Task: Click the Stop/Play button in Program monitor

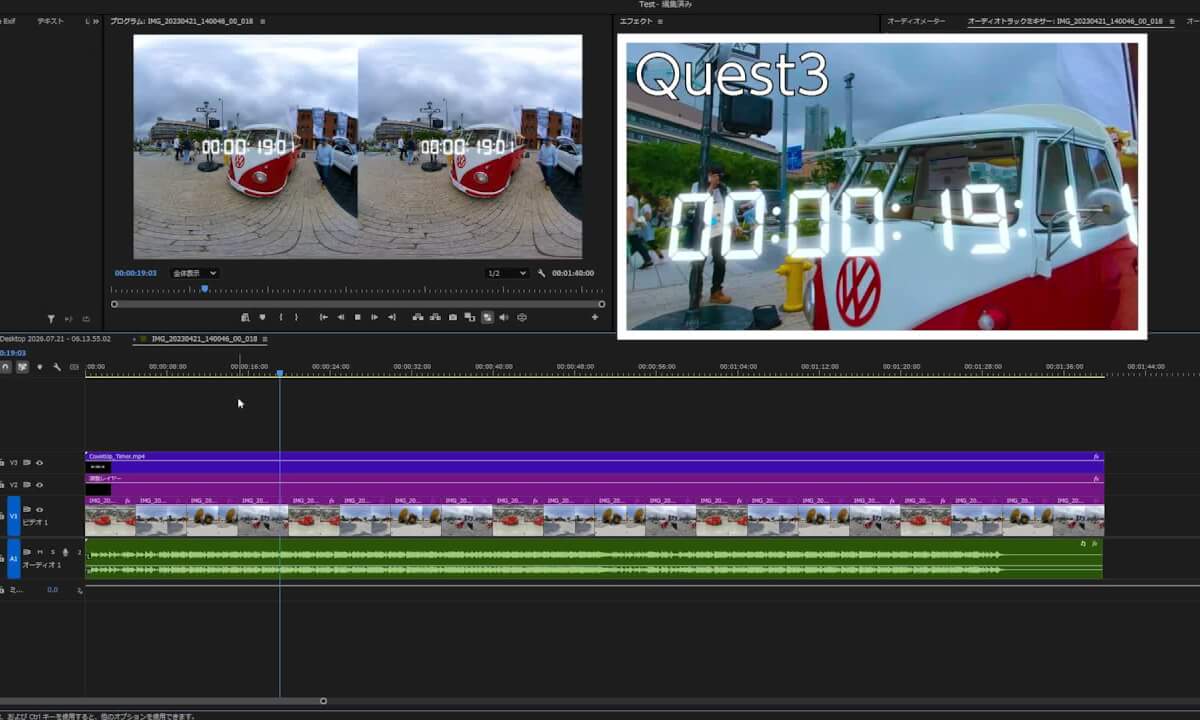Action: (x=357, y=317)
